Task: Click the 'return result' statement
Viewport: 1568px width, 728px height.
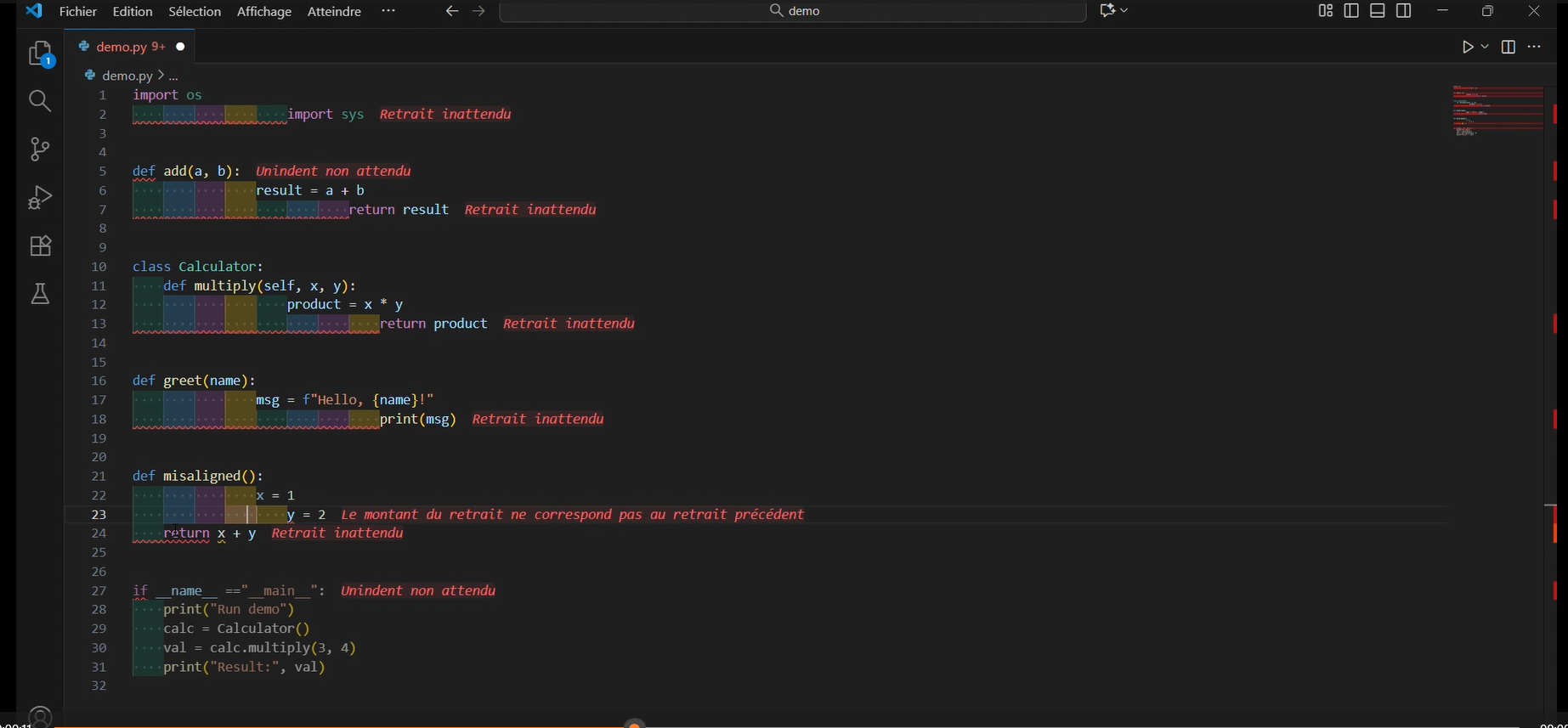Action: (x=399, y=210)
